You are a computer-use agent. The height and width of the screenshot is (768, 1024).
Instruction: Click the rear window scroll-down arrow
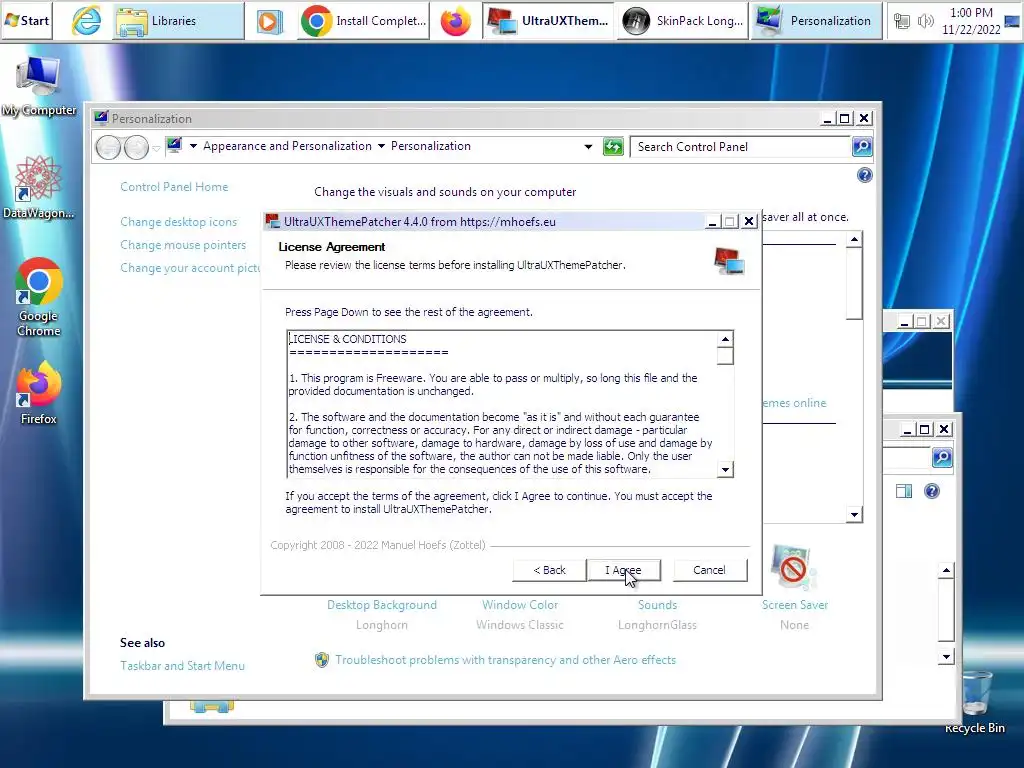(x=946, y=657)
